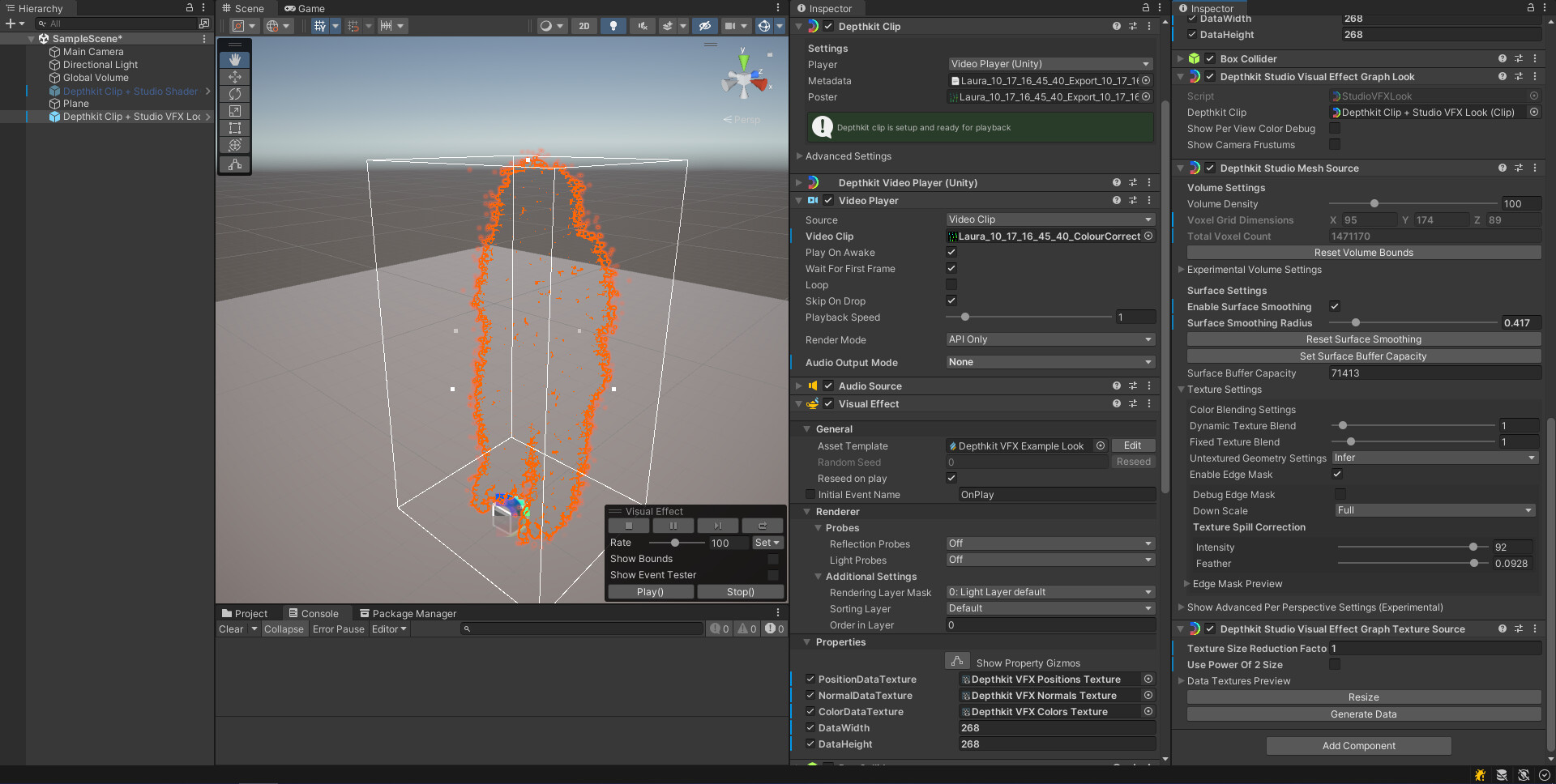Switch to the Game tab
This screenshot has width=1556, height=784.
305,8
